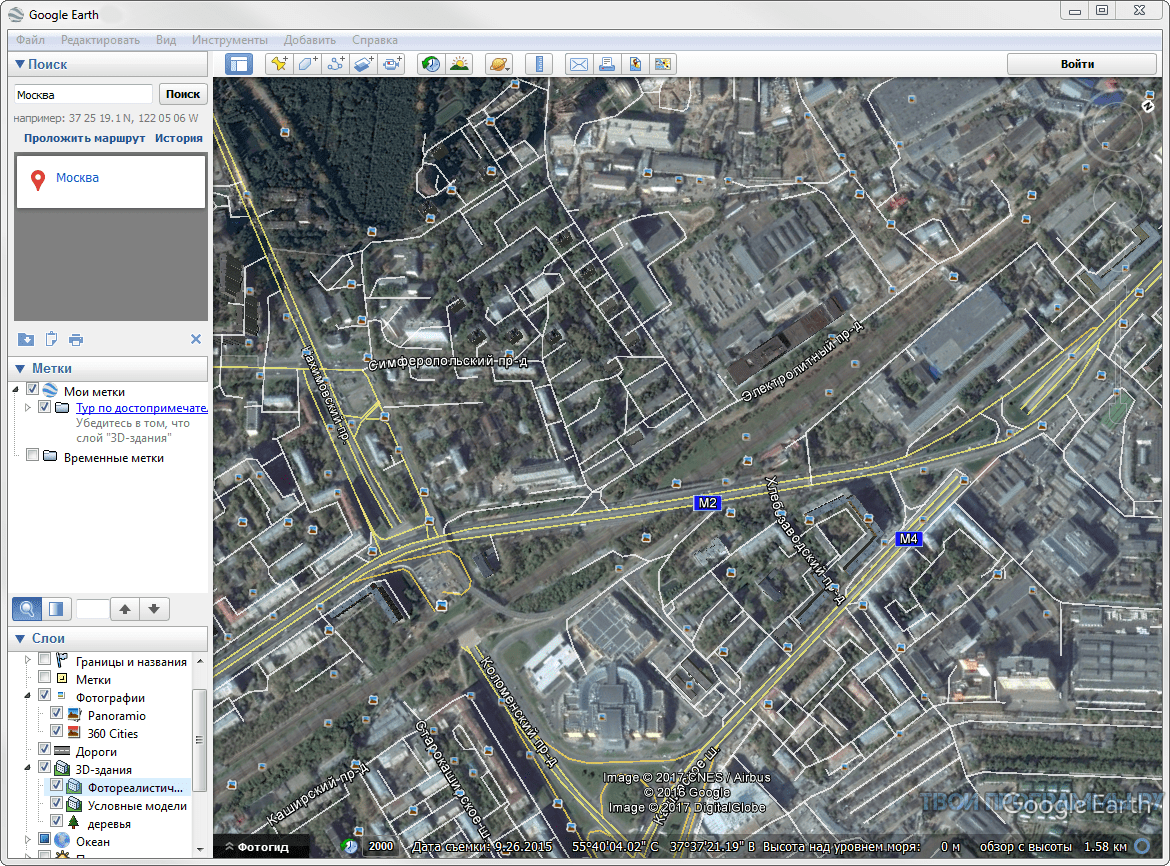
Task: Open the Вид menu
Action: click(x=166, y=40)
